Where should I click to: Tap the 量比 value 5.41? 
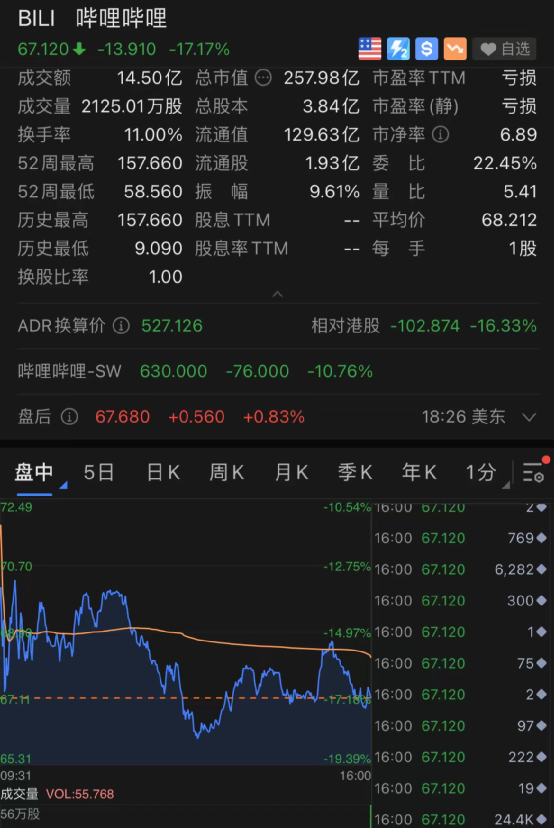pos(520,192)
